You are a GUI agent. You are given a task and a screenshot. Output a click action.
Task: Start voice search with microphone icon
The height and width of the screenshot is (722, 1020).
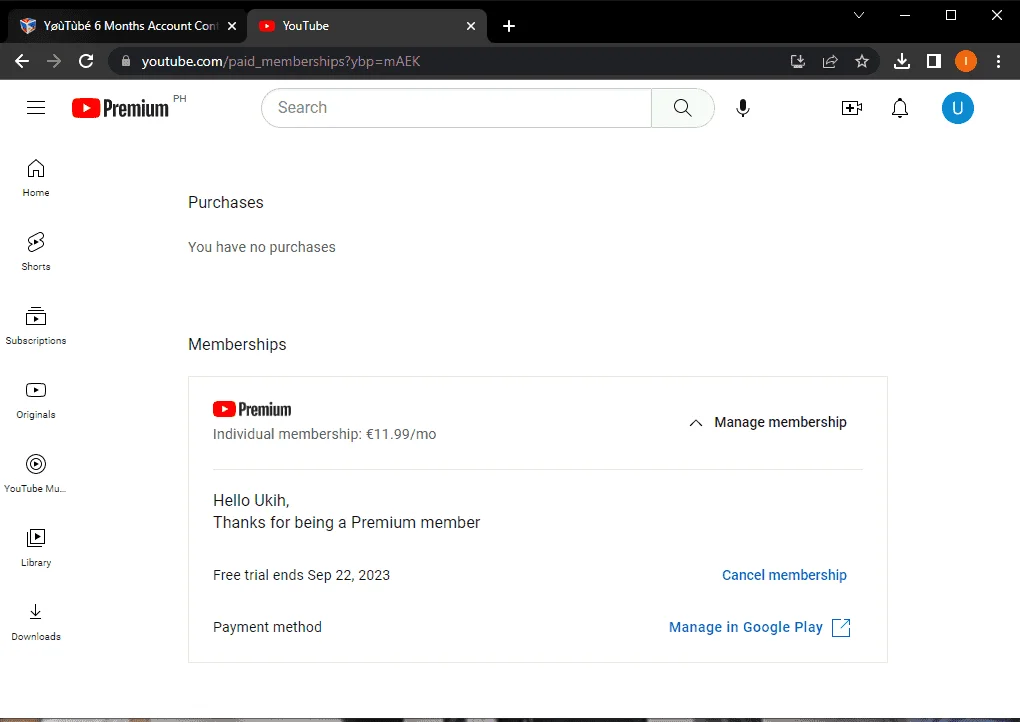click(x=743, y=108)
